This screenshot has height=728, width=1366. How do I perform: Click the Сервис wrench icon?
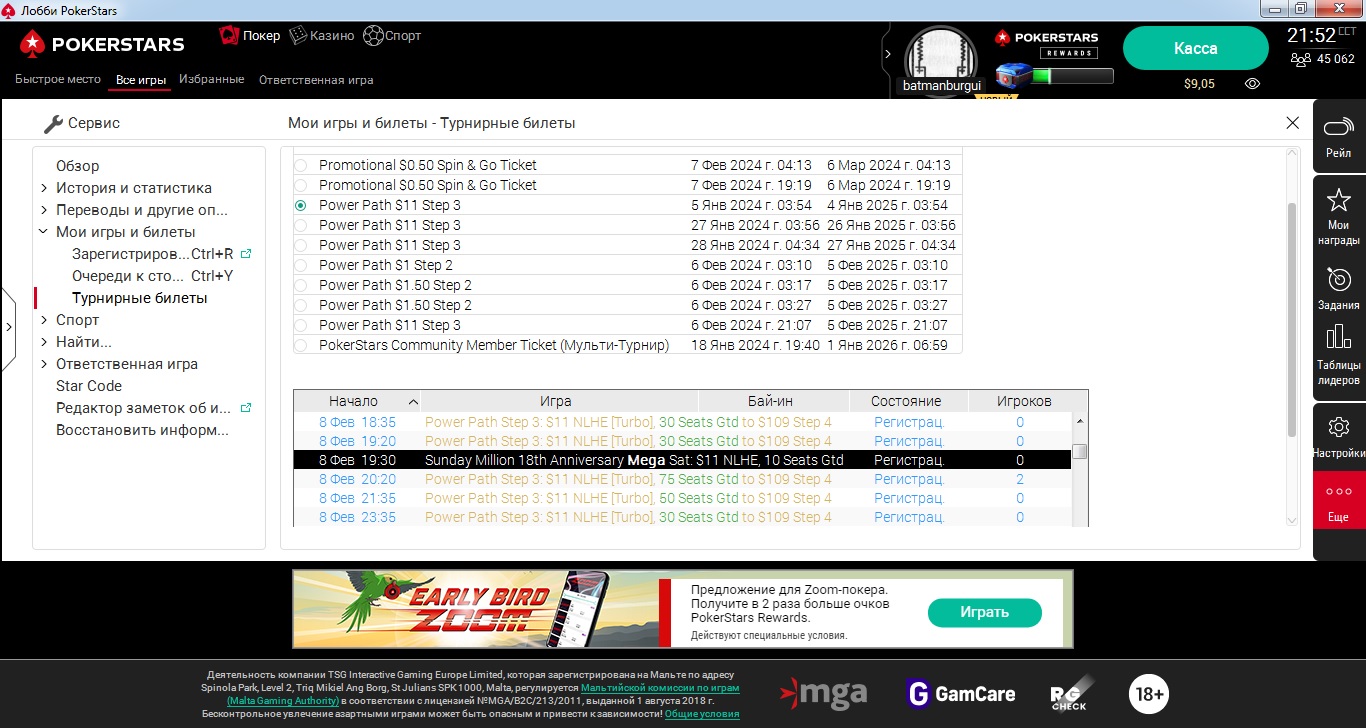53,123
